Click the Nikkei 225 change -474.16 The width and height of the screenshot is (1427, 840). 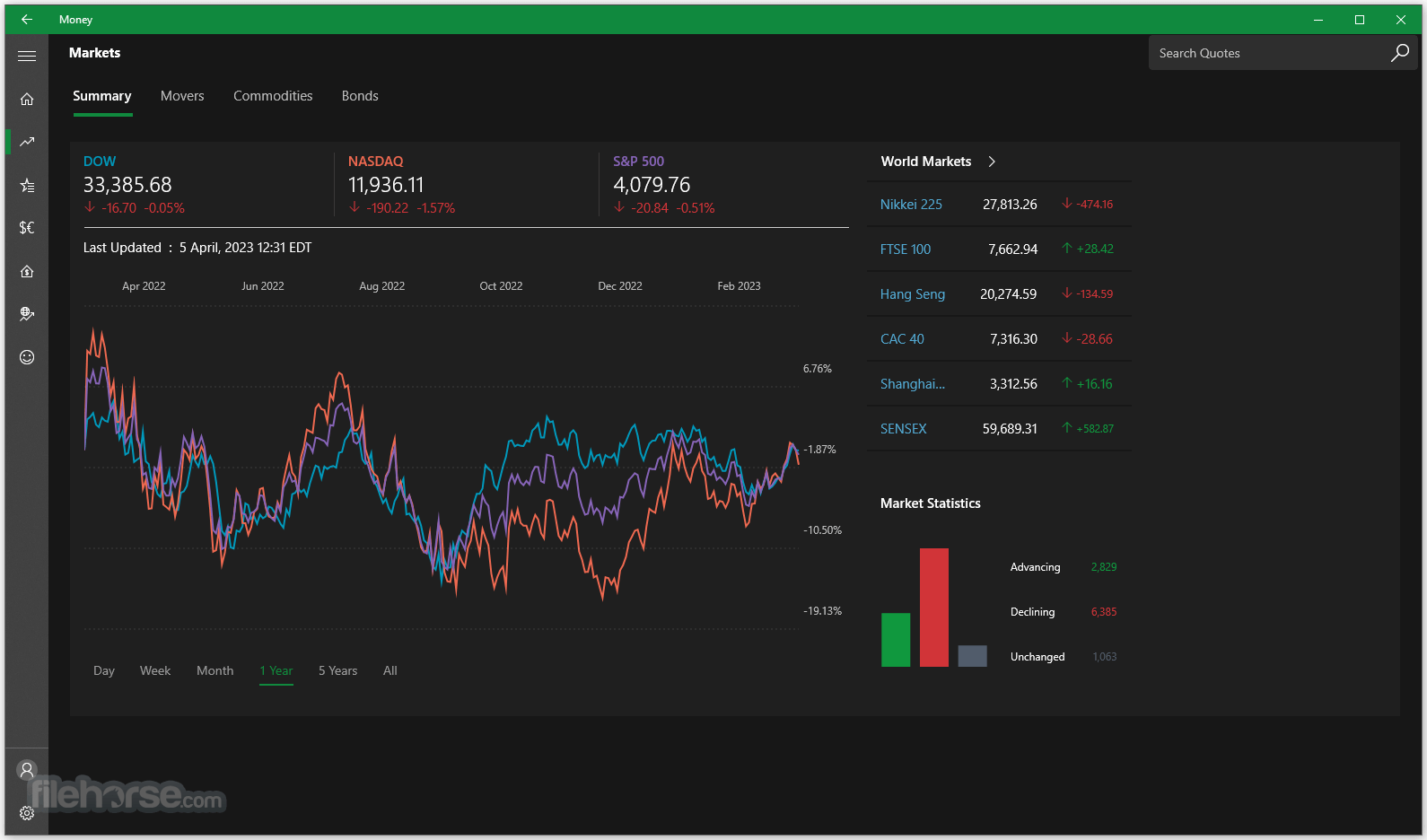point(1095,205)
